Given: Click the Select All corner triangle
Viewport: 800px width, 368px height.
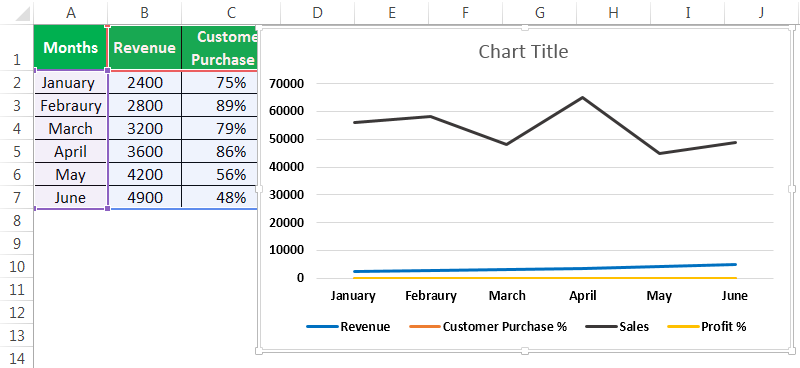Looking at the screenshot, I should (x=23, y=14).
